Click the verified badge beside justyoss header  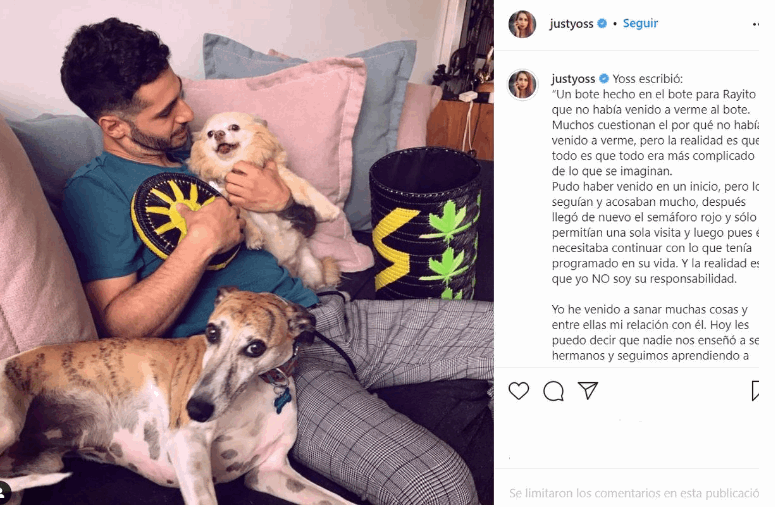[602, 23]
